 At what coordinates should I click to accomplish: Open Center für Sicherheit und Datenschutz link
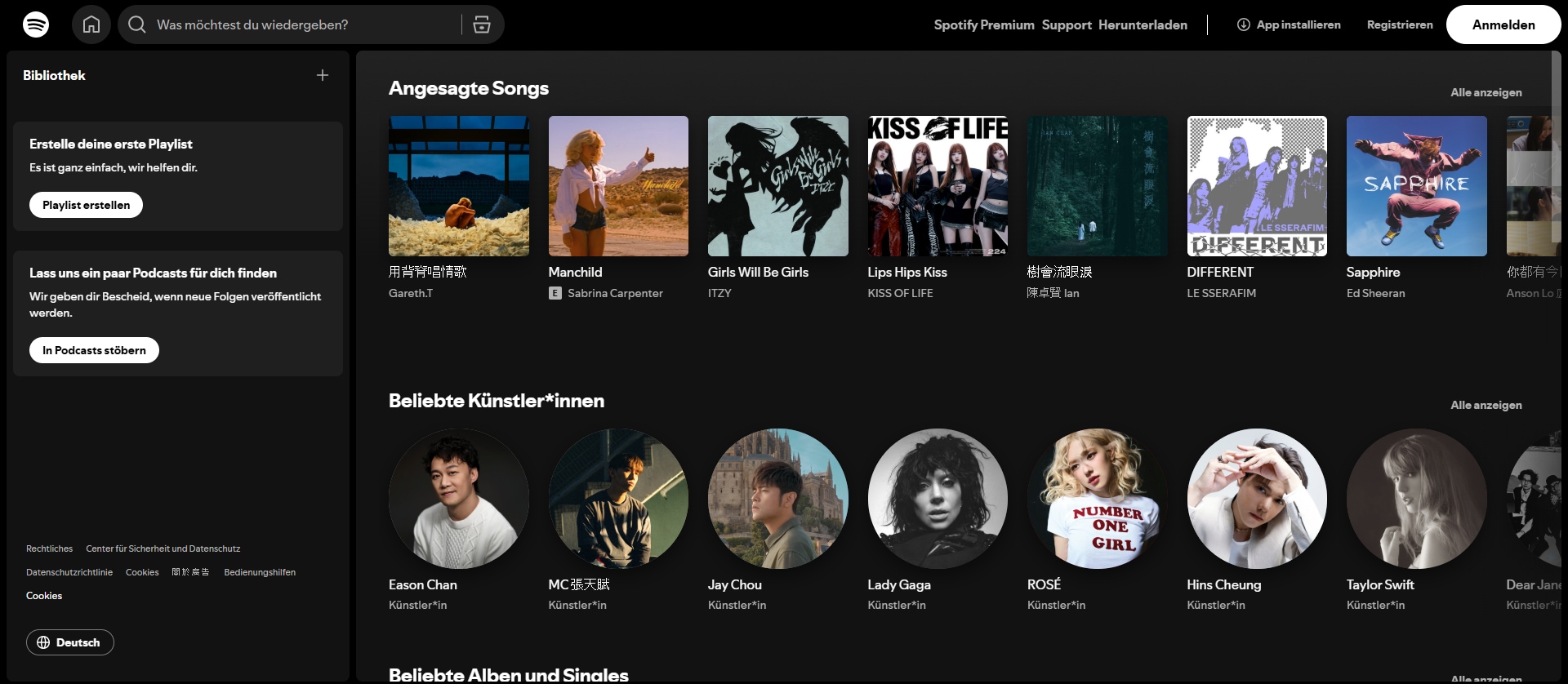(x=163, y=549)
